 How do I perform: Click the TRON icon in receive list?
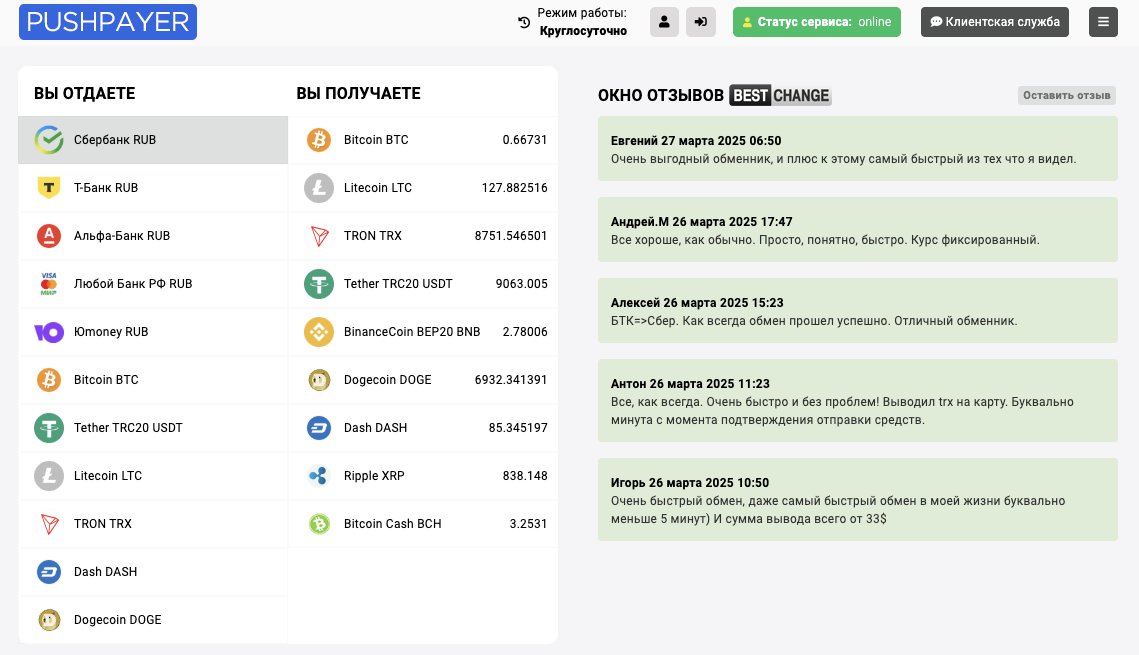coord(319,235)
